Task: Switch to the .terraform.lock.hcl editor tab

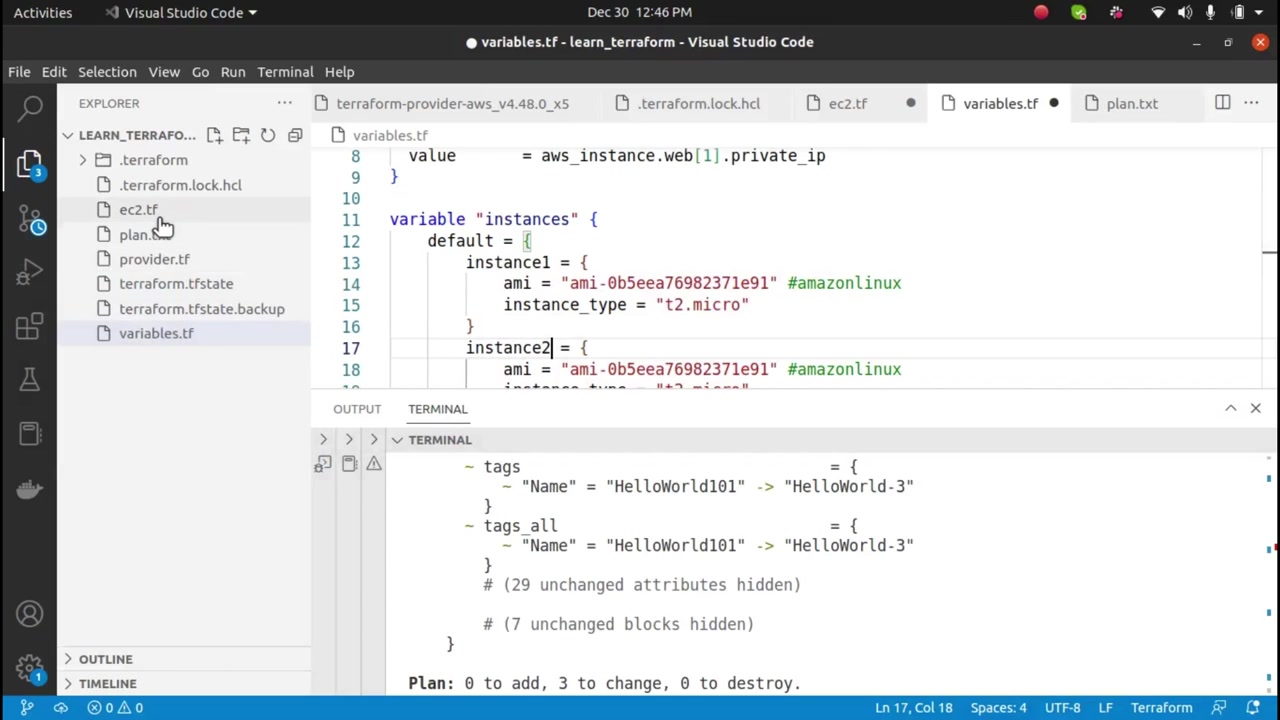Action: point(699,103)
